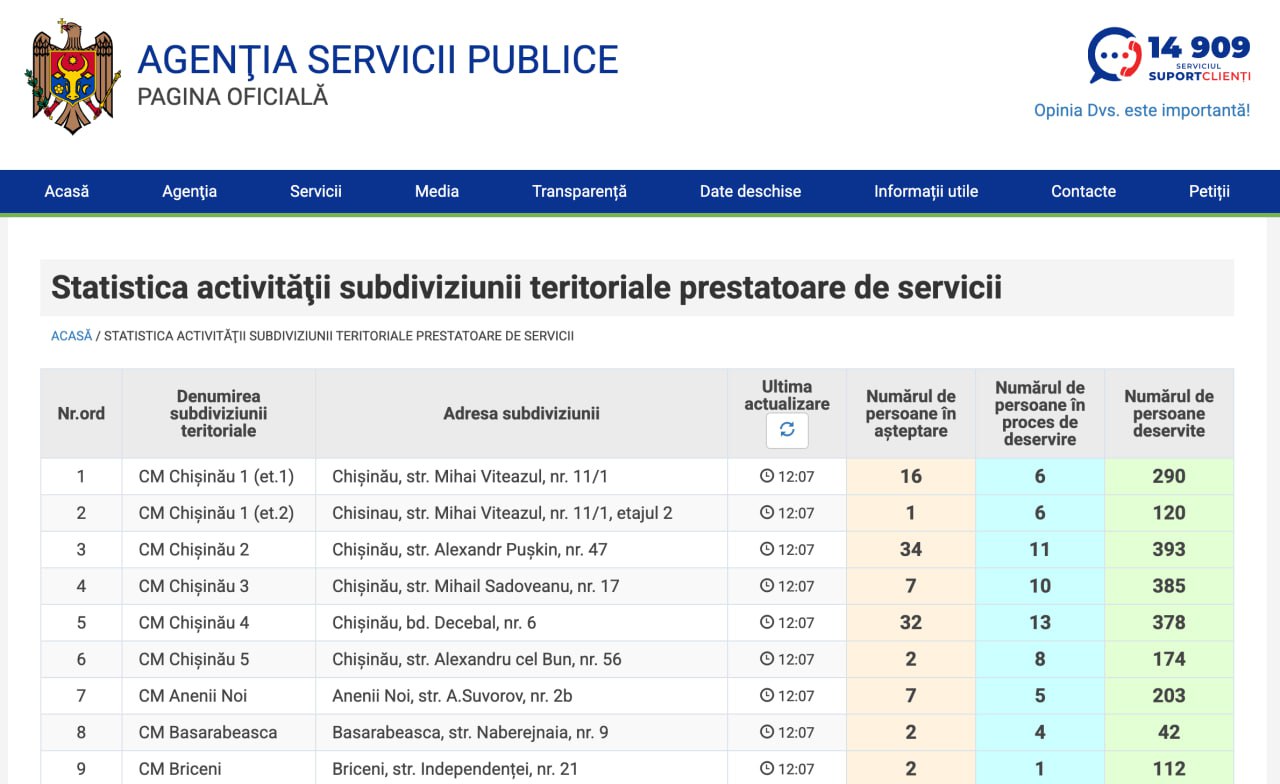Open the Petiții menu
Image resolution: width=1280 pixels, height=784 pixels.
tap(1209, 191)
